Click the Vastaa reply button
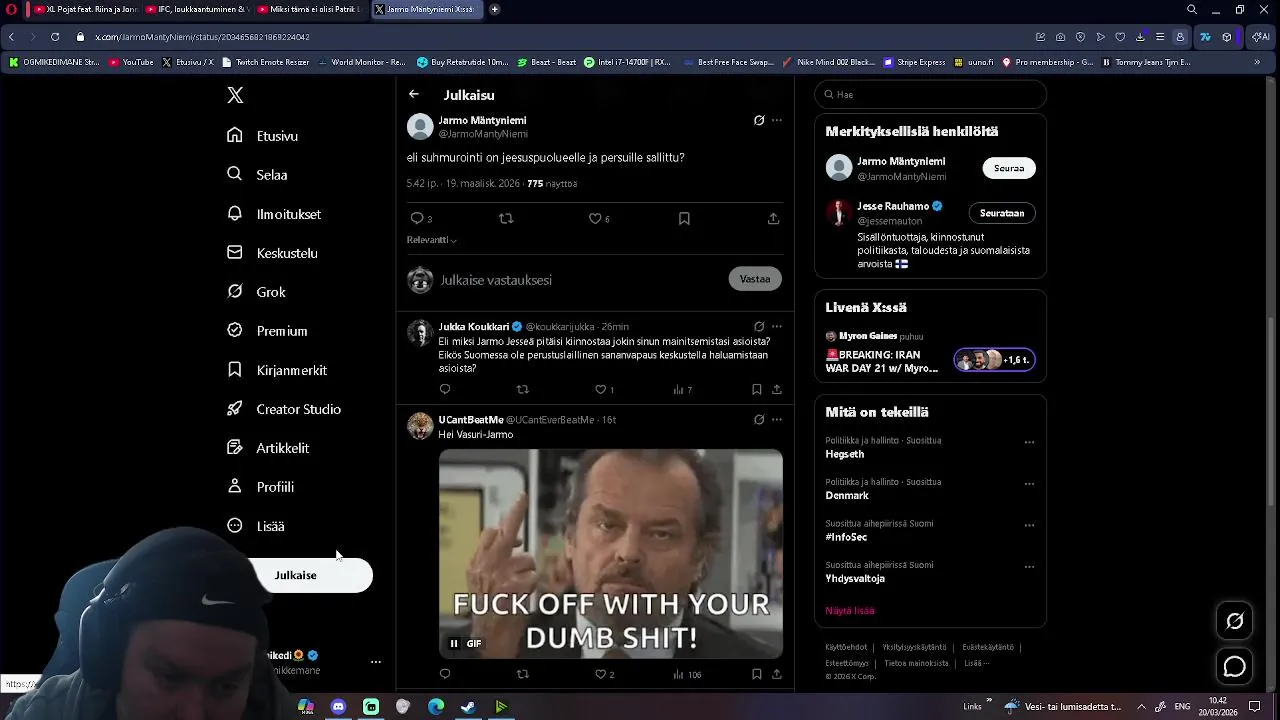This screenshot has width=1280, height=720. click(755, 279)
